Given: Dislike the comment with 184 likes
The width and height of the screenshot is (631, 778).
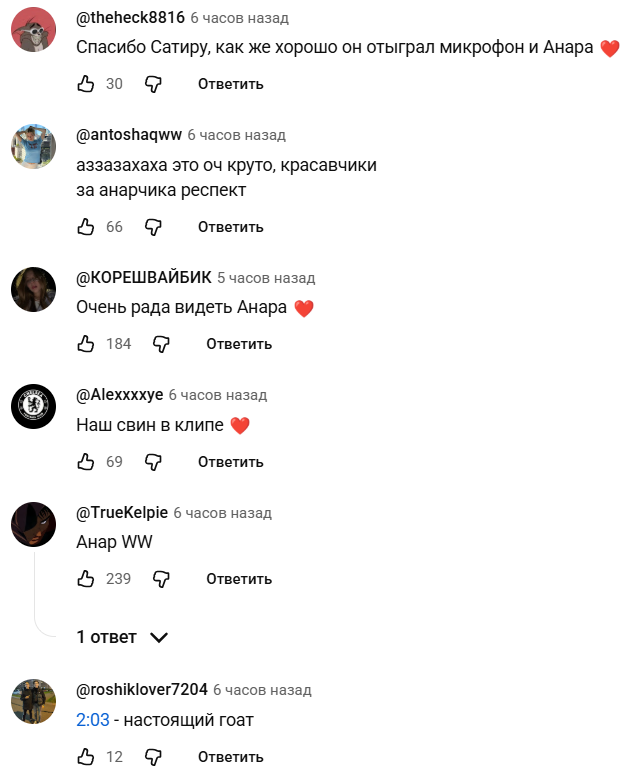Looking at the screenshot, I should point(161,344).
